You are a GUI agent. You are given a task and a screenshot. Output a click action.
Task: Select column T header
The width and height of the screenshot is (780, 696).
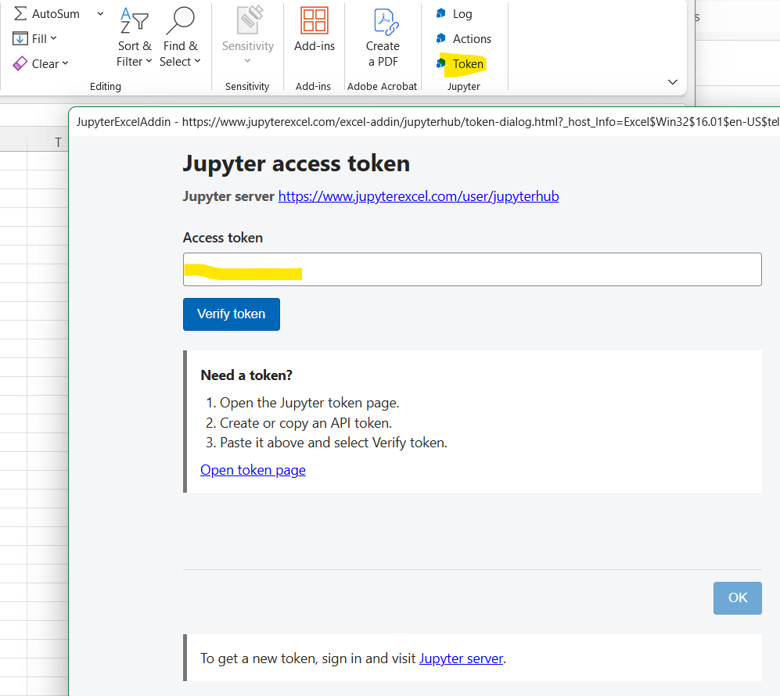(x=58, y=143)
